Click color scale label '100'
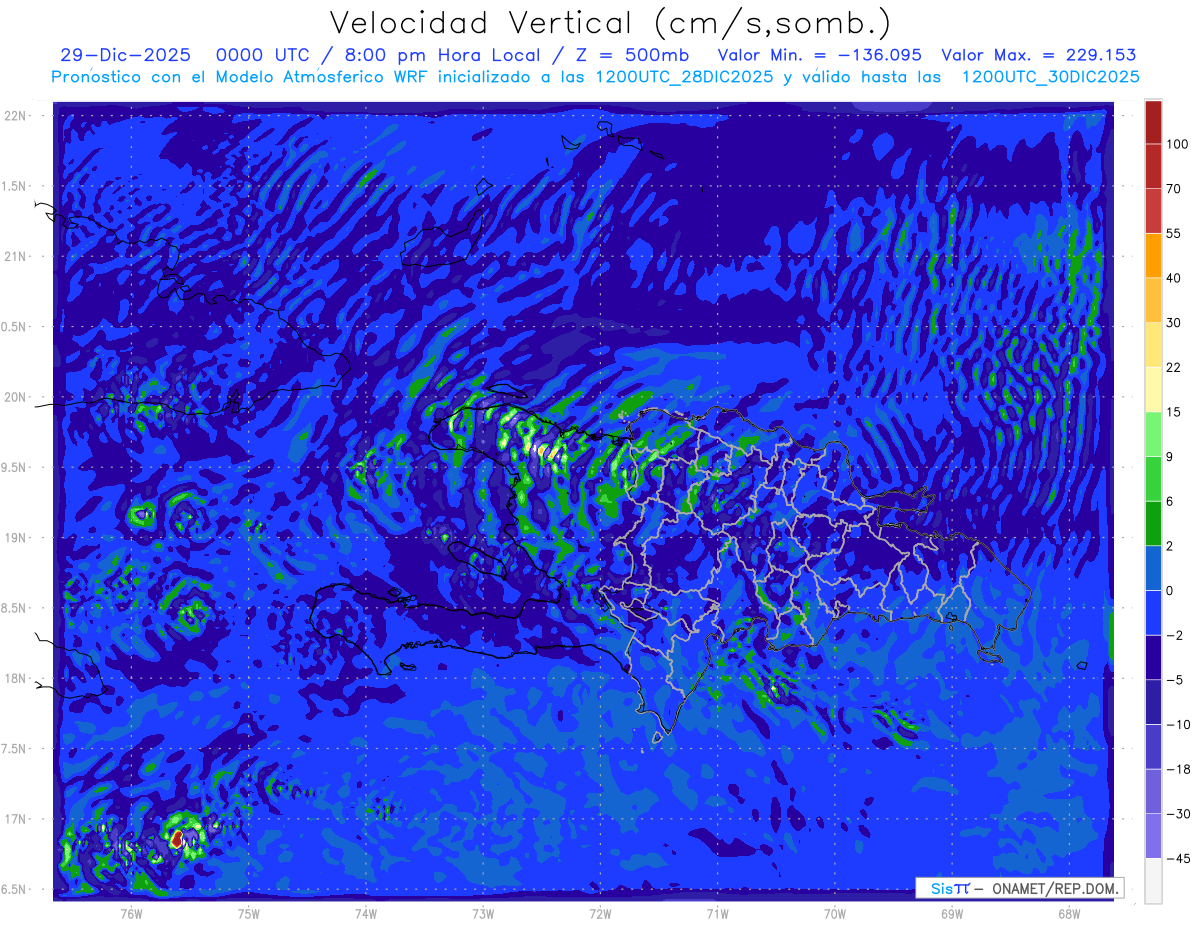This screenshot has height=927, width=1200. 1177,144
